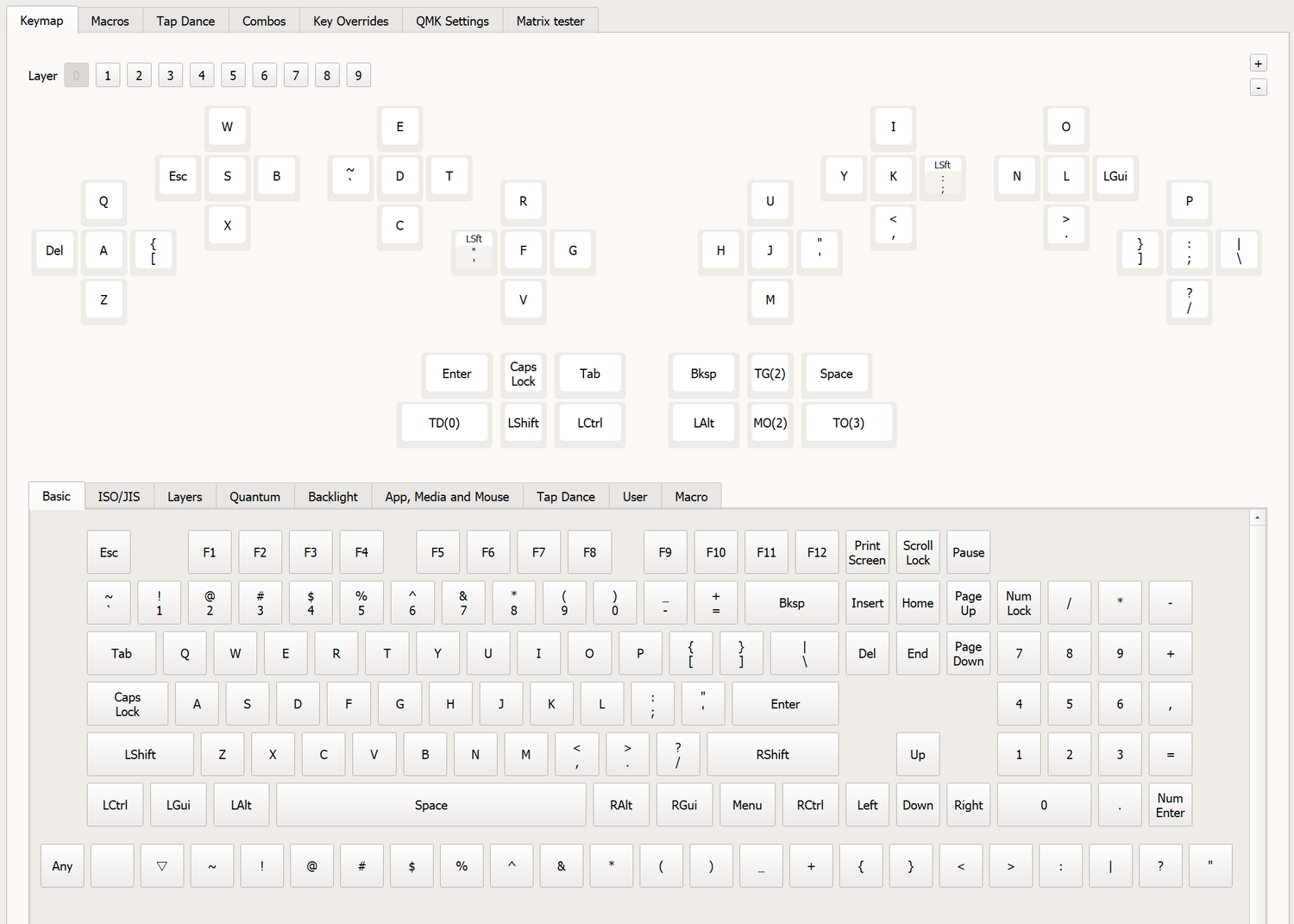
Task: Click the minus zoom-out button
Action: [x=1258, y=87]
